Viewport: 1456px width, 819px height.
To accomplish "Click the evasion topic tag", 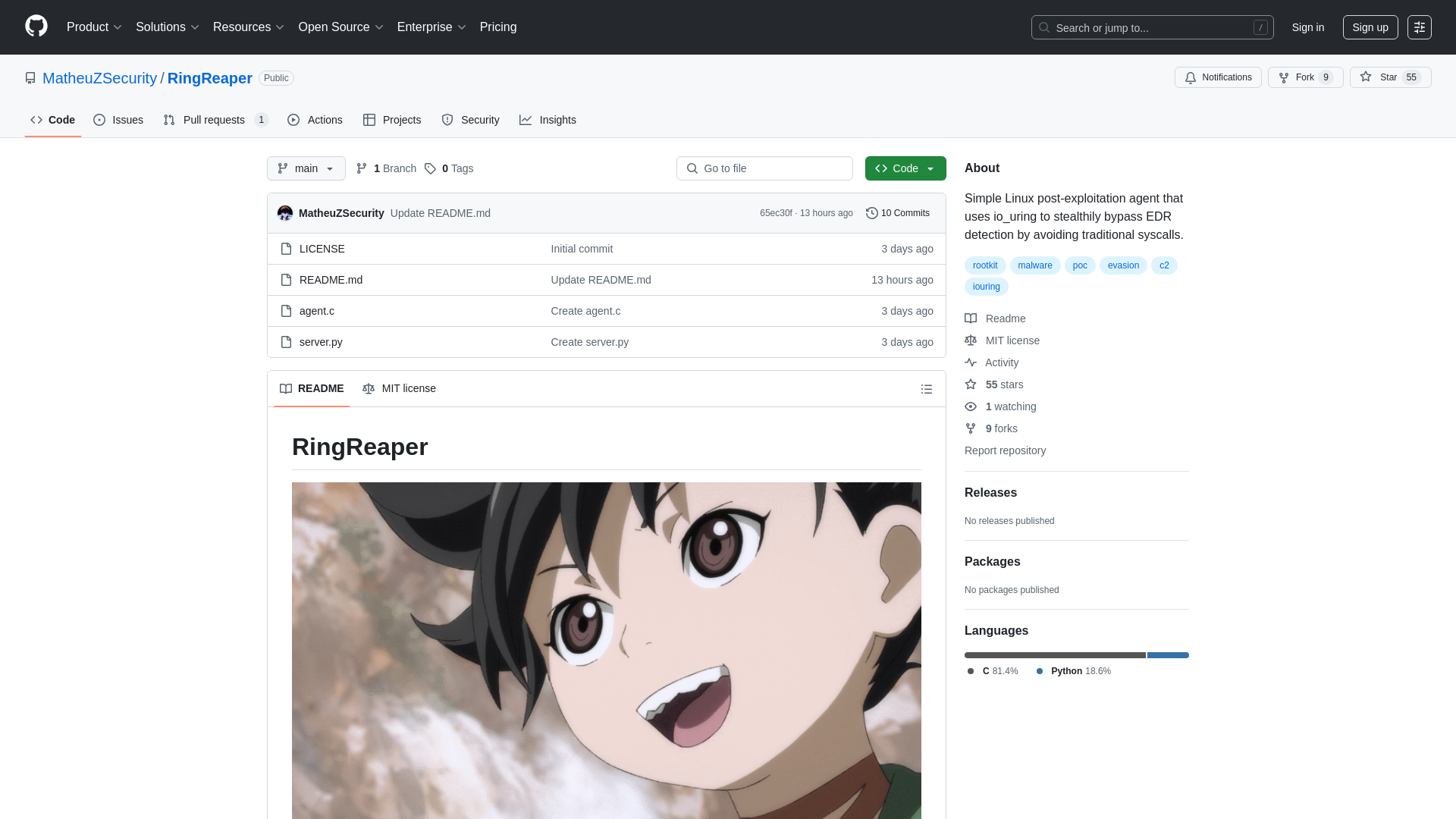I will point(1123,265).
